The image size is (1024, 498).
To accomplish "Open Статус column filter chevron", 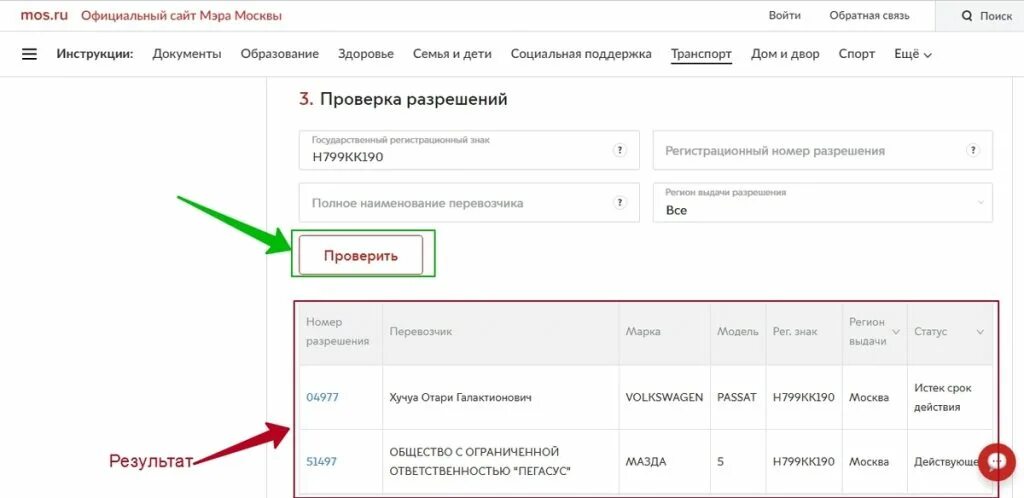I will tap(980, 332).
